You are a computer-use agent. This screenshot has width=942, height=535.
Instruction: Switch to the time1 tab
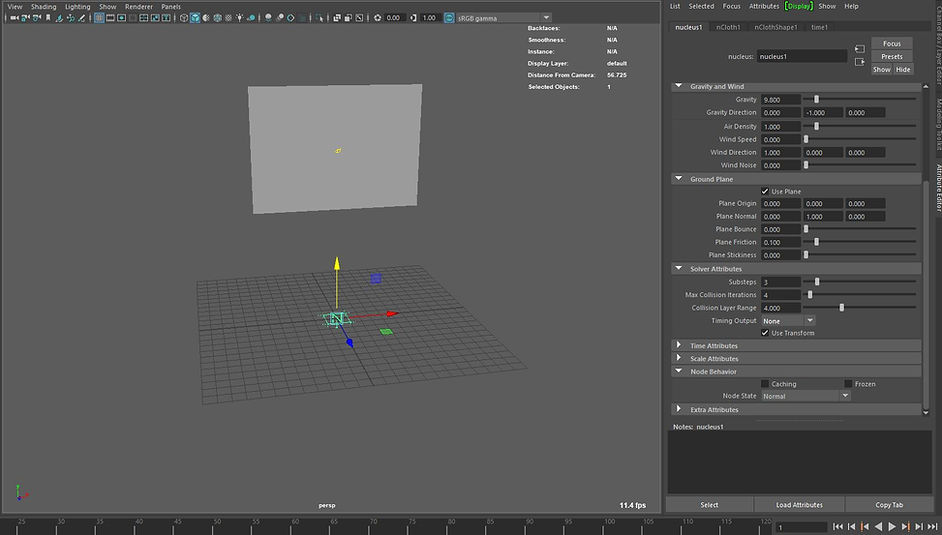click(x=819, y=27)
